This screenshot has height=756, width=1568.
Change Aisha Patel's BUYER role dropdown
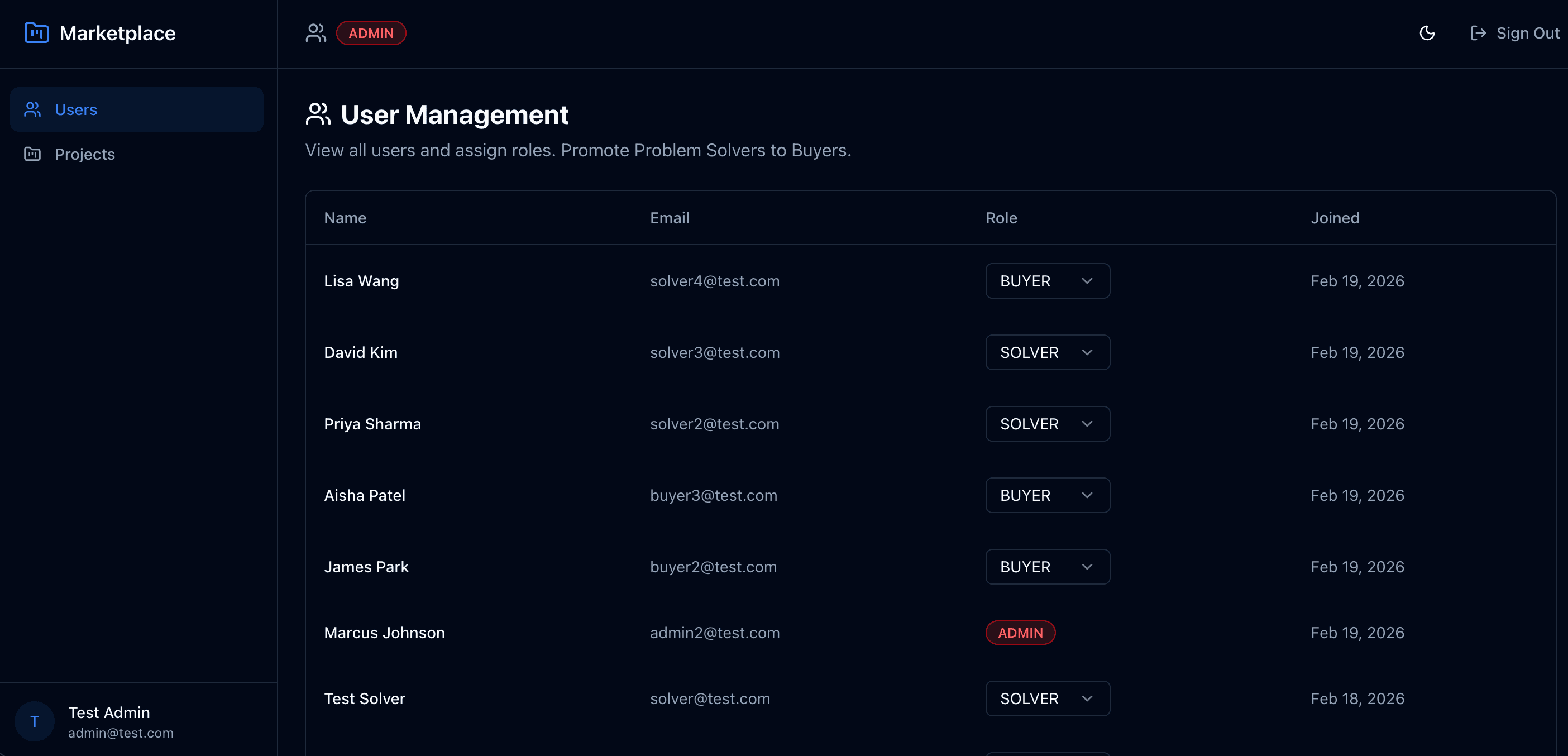pyautogui.click(x=1048, y=495)
